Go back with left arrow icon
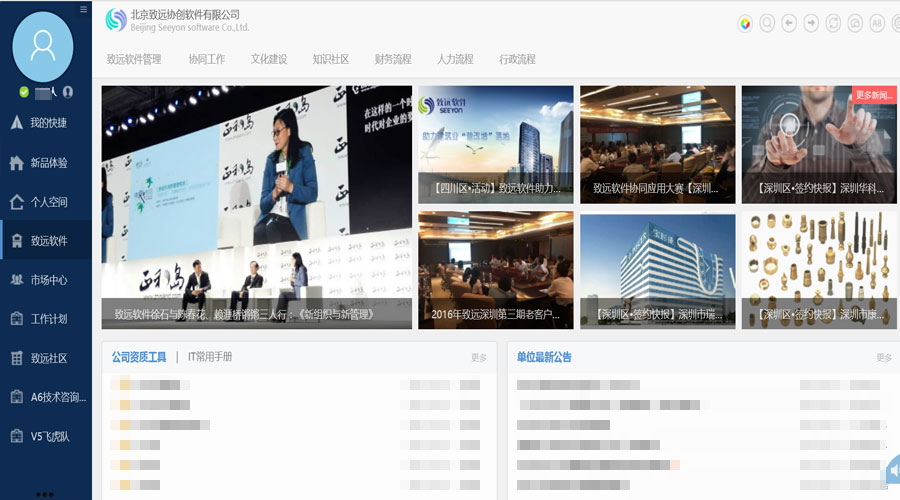 [x=789, y=24]
